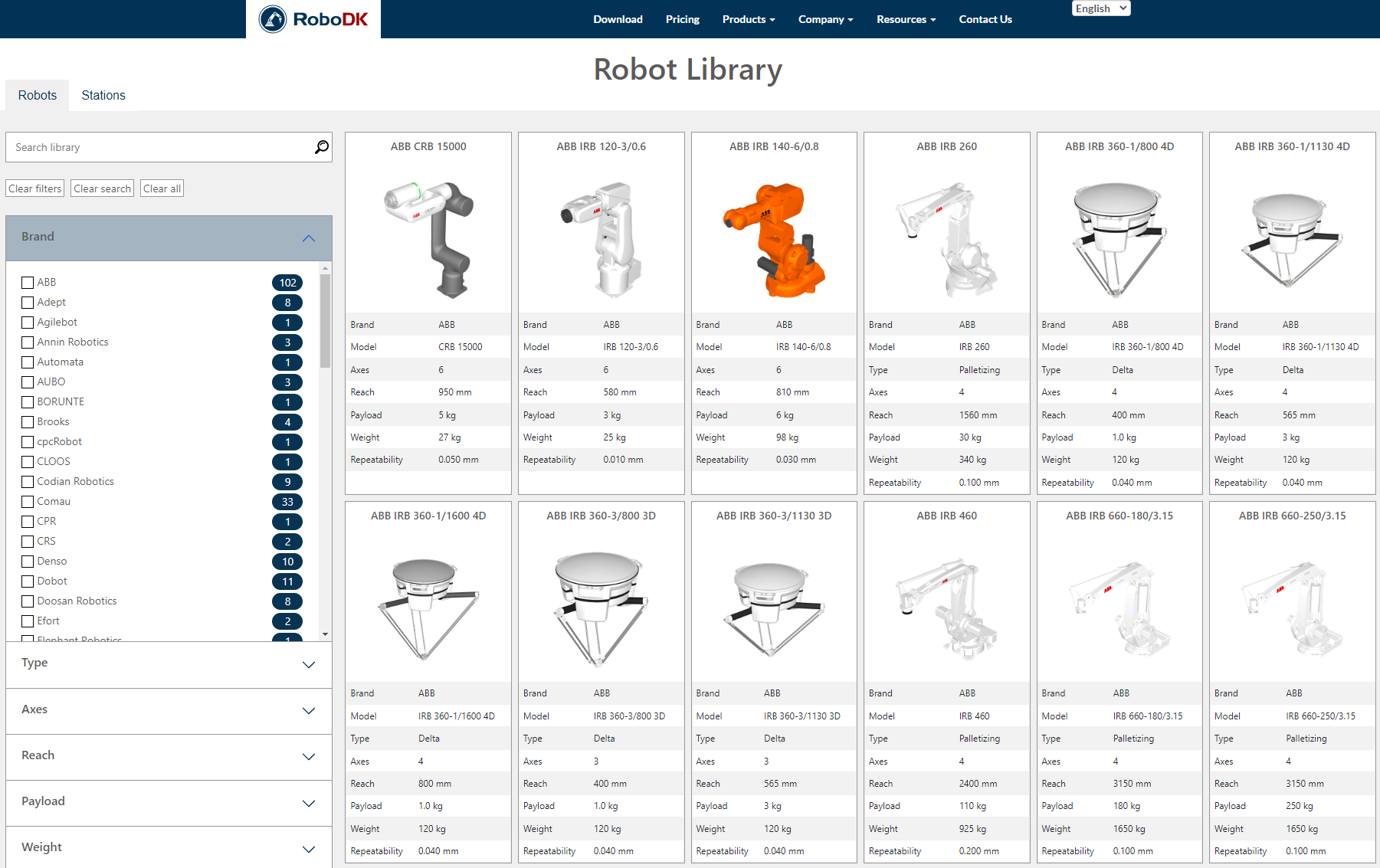Viewport: 1380px width, 868px height.
Task: Open the Products menu
Action: click(x=748, y=19)
